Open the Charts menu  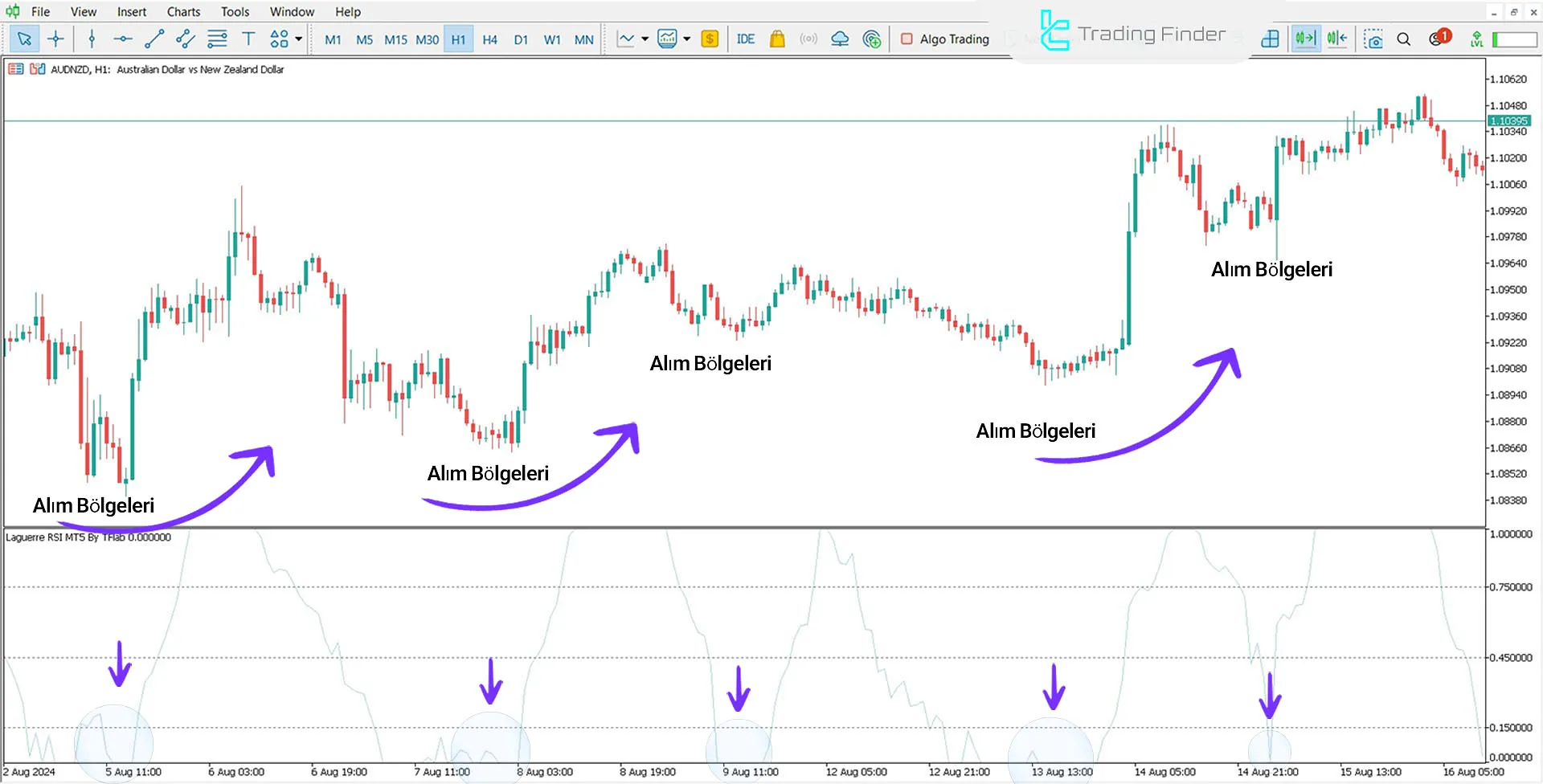click(183, 11)
